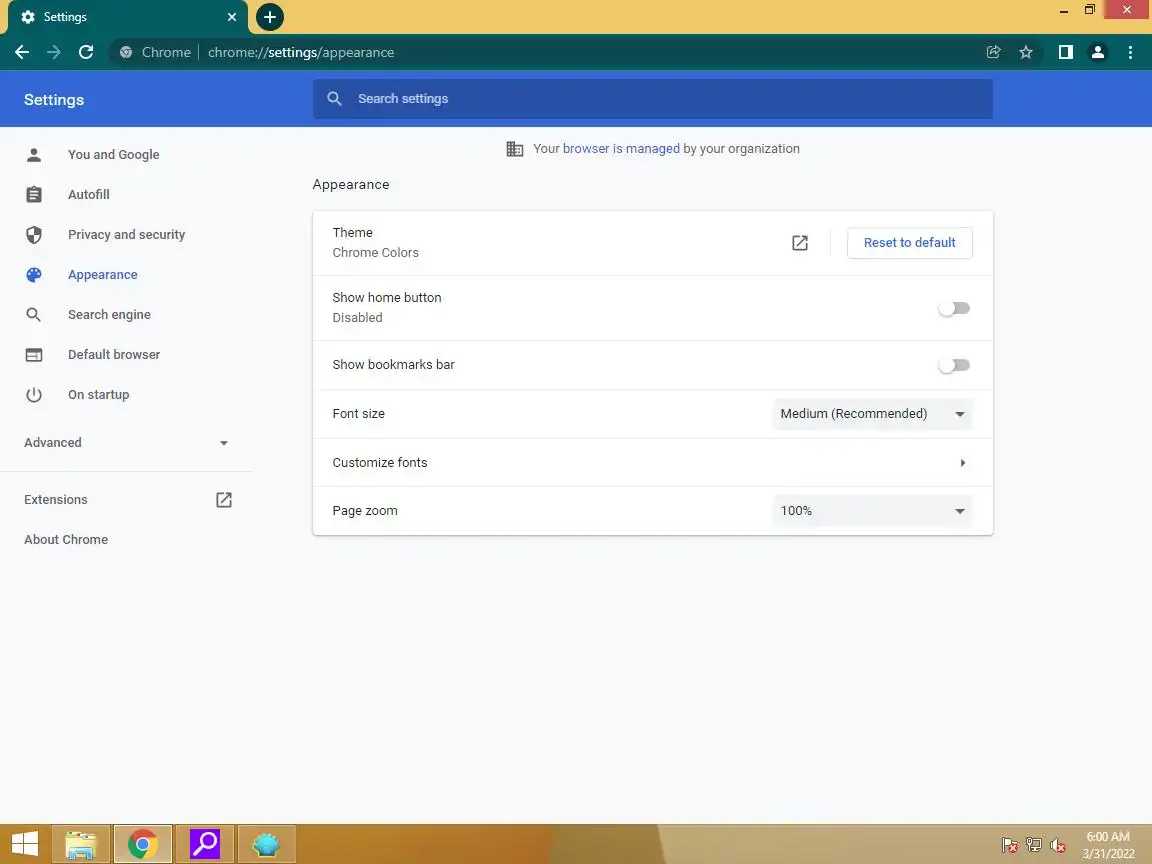
Task: Click Reset to default button
Action: [x=910, y=243]
